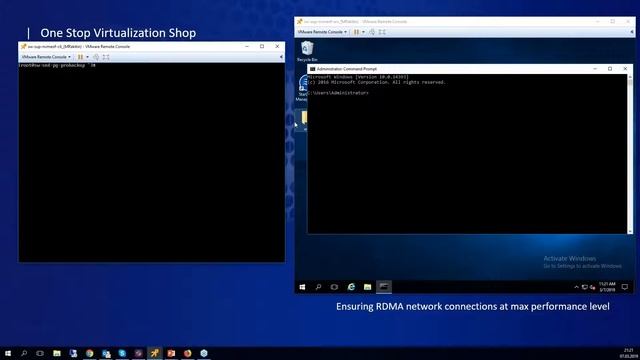640x360 pixels.
Task: Switch to VMware Remote Console in host taskbar
Action: pos(155,353)
